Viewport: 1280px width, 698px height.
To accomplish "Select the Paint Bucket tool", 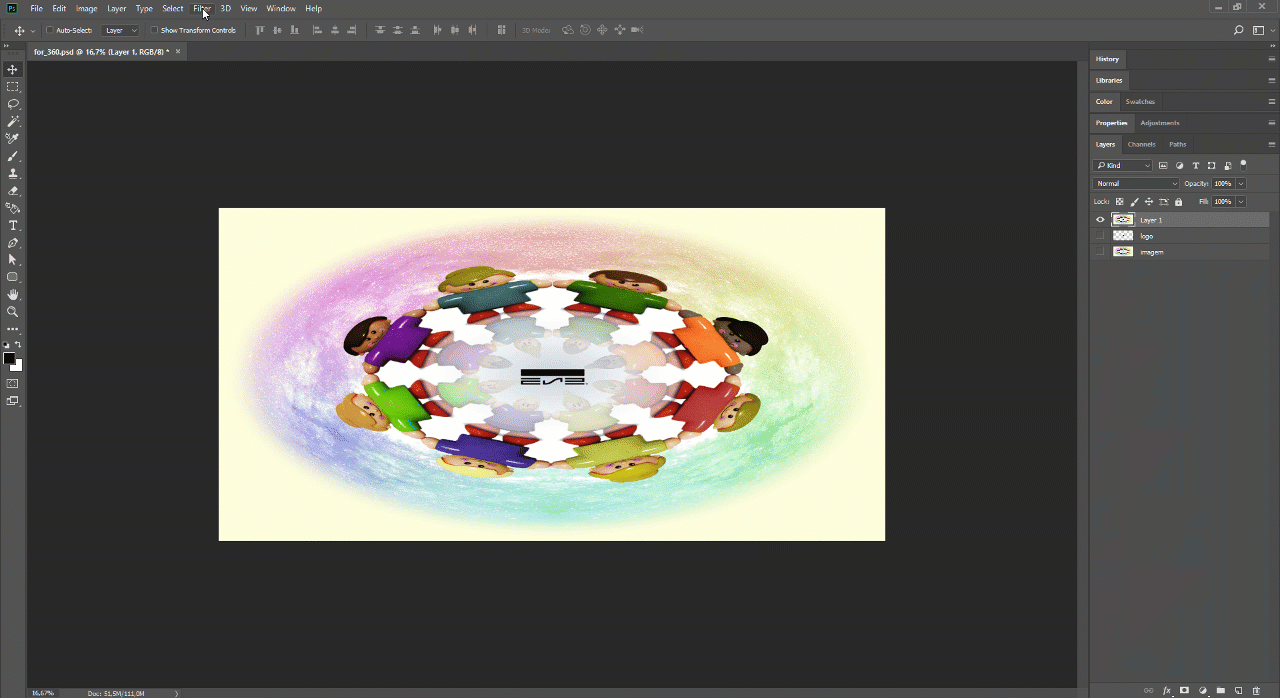I will pos(13,208).
